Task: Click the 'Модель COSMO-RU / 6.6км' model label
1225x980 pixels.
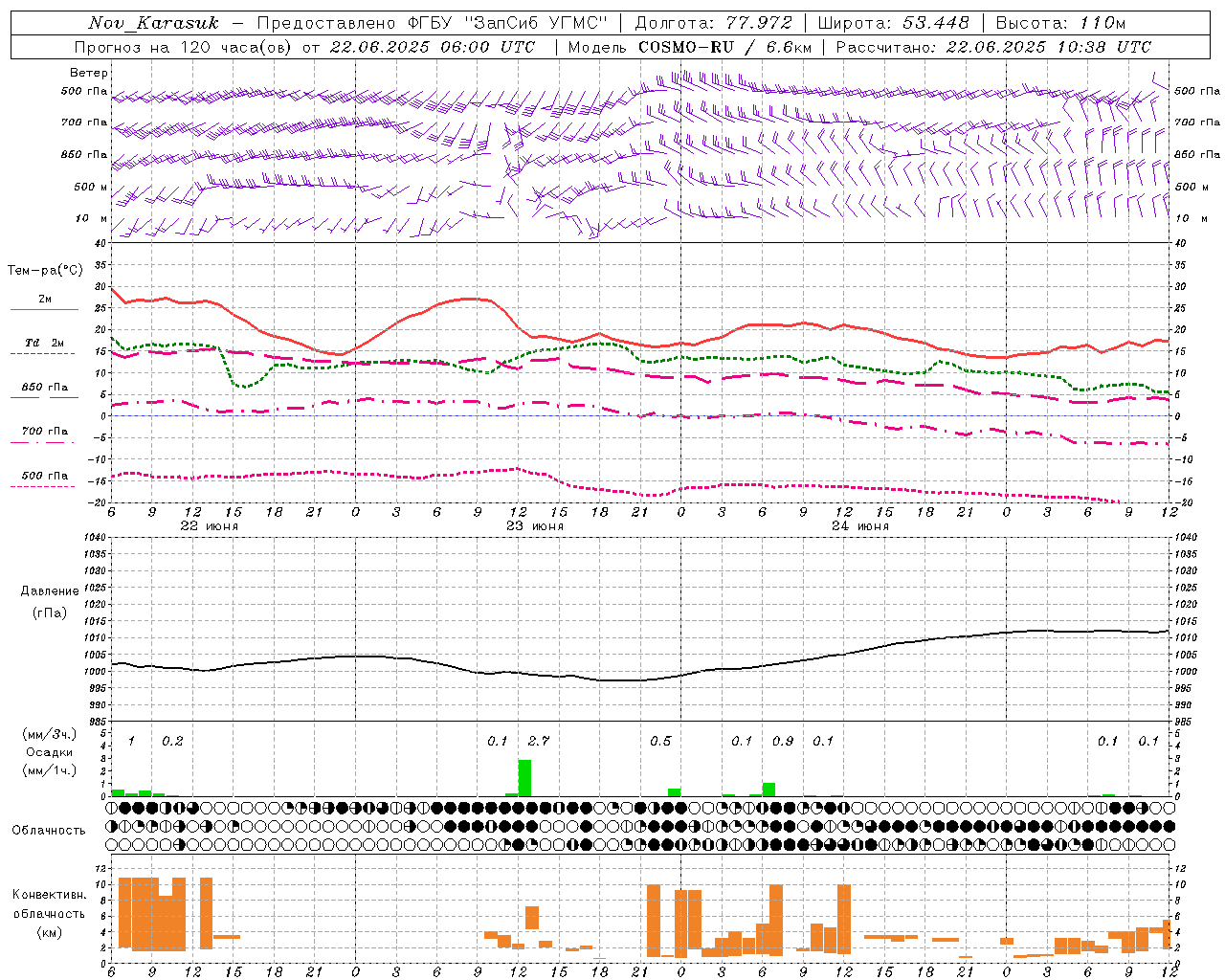Action: 690,47
